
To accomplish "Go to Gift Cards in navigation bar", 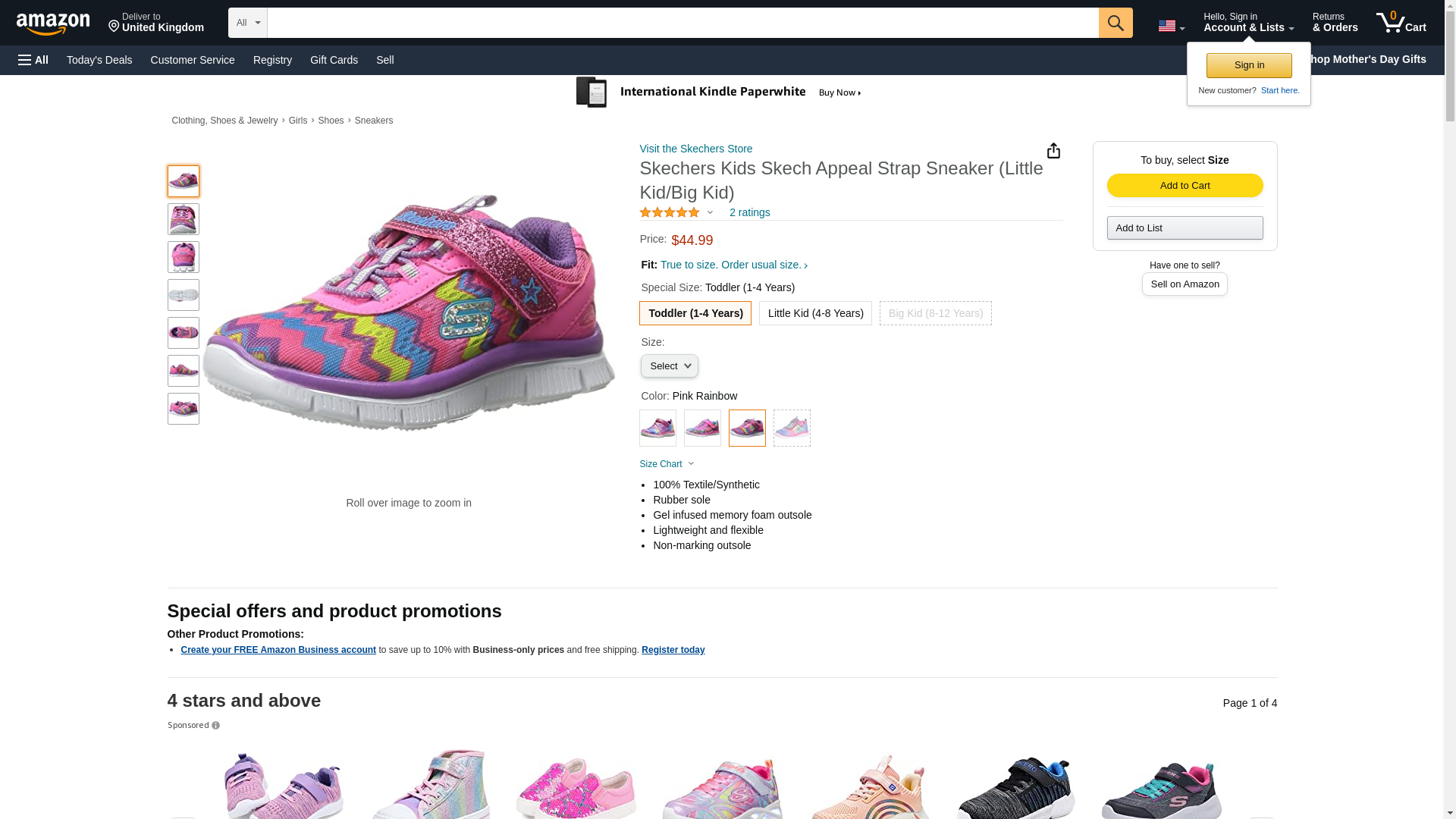I will (x=334, y=60).
